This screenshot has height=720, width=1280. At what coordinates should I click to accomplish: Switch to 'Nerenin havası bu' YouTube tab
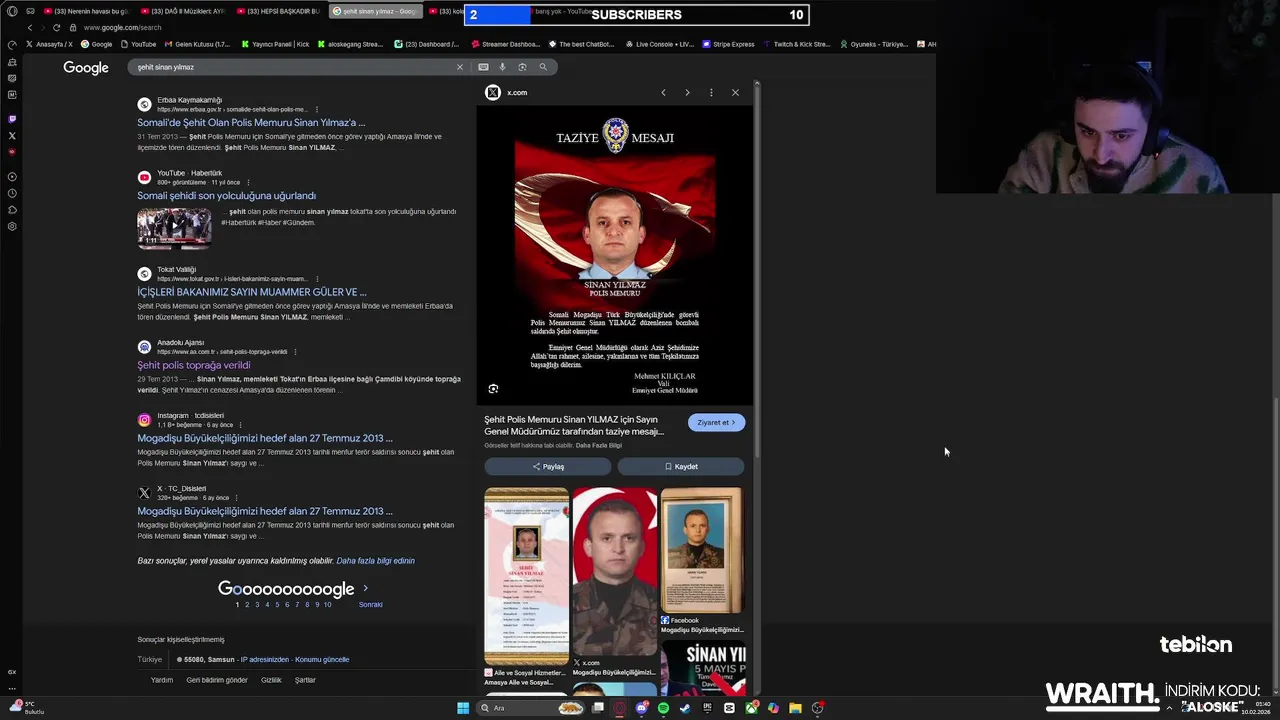(85, 11)
